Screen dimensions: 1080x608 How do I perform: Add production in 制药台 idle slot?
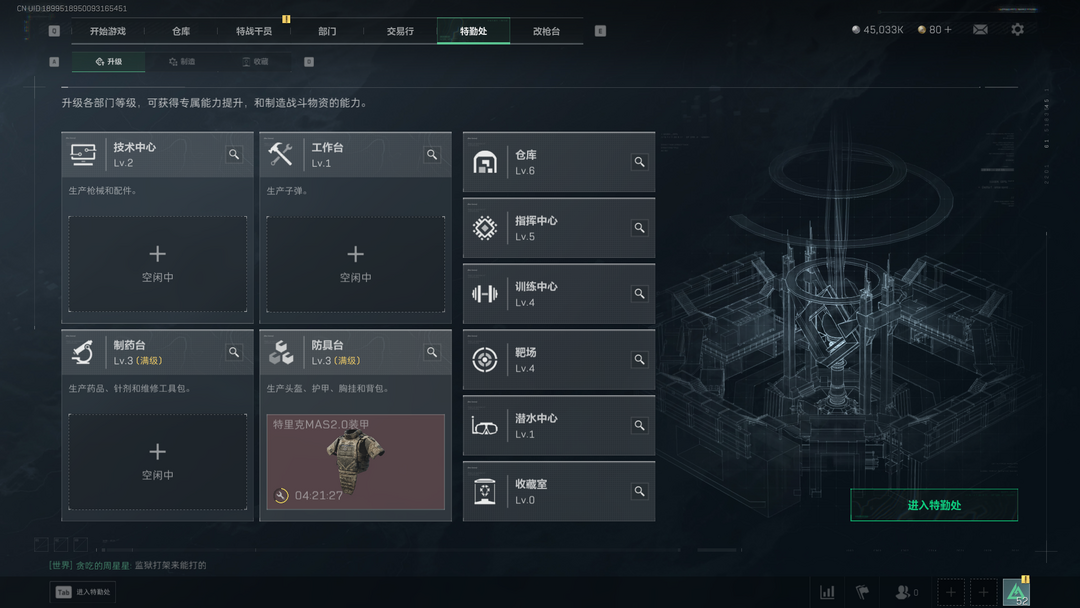coord(158,462)
